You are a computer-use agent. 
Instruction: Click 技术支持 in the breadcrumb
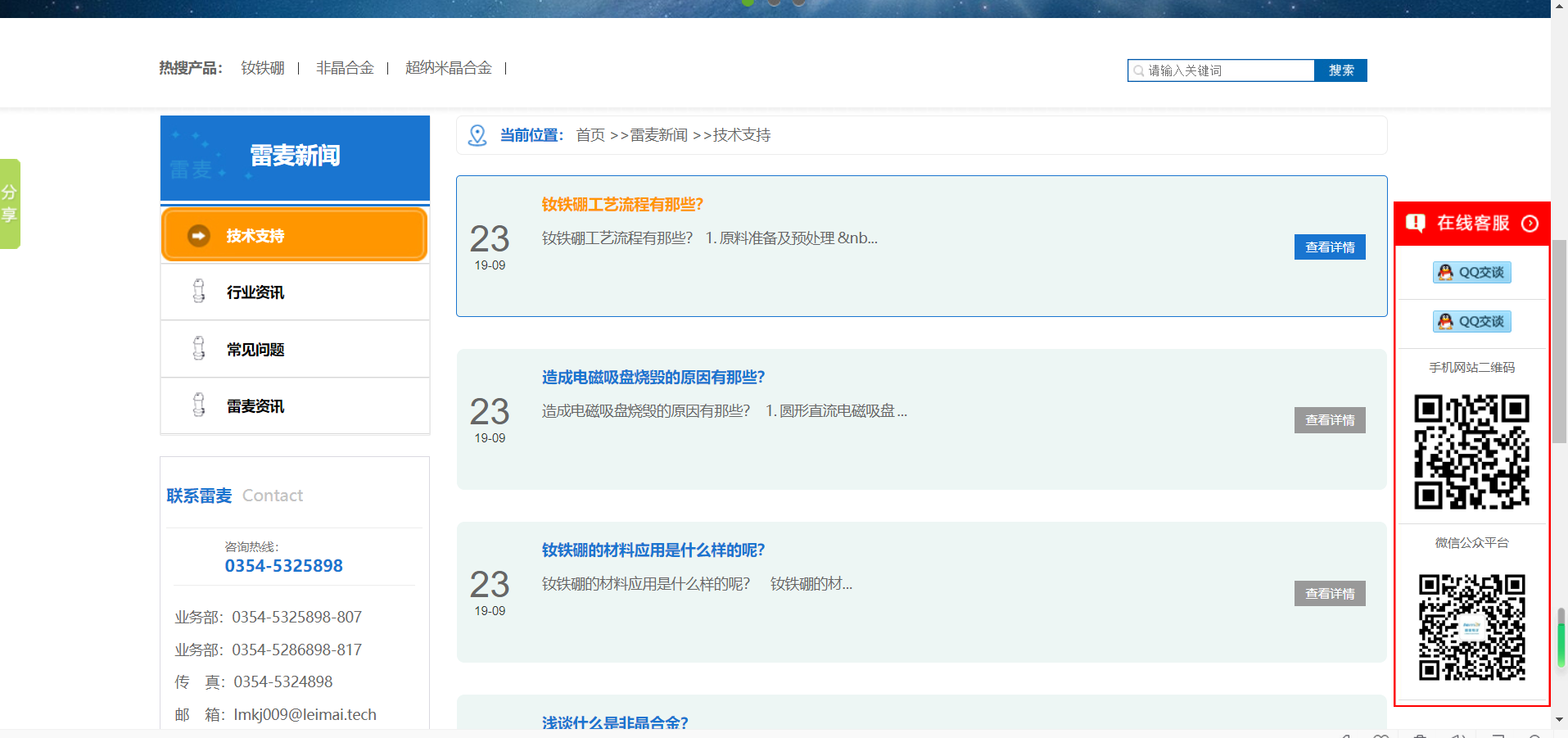click(742, 135)
